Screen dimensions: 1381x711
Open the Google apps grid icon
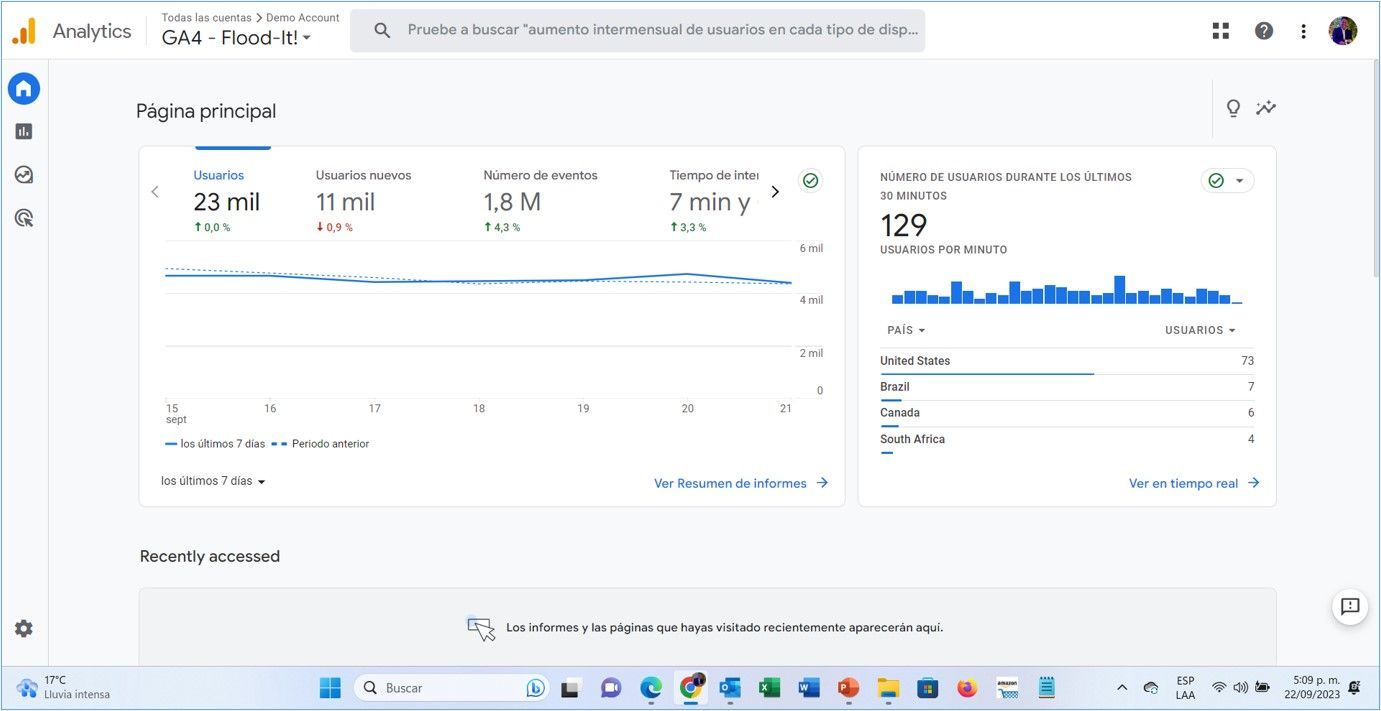(1221, 31)
